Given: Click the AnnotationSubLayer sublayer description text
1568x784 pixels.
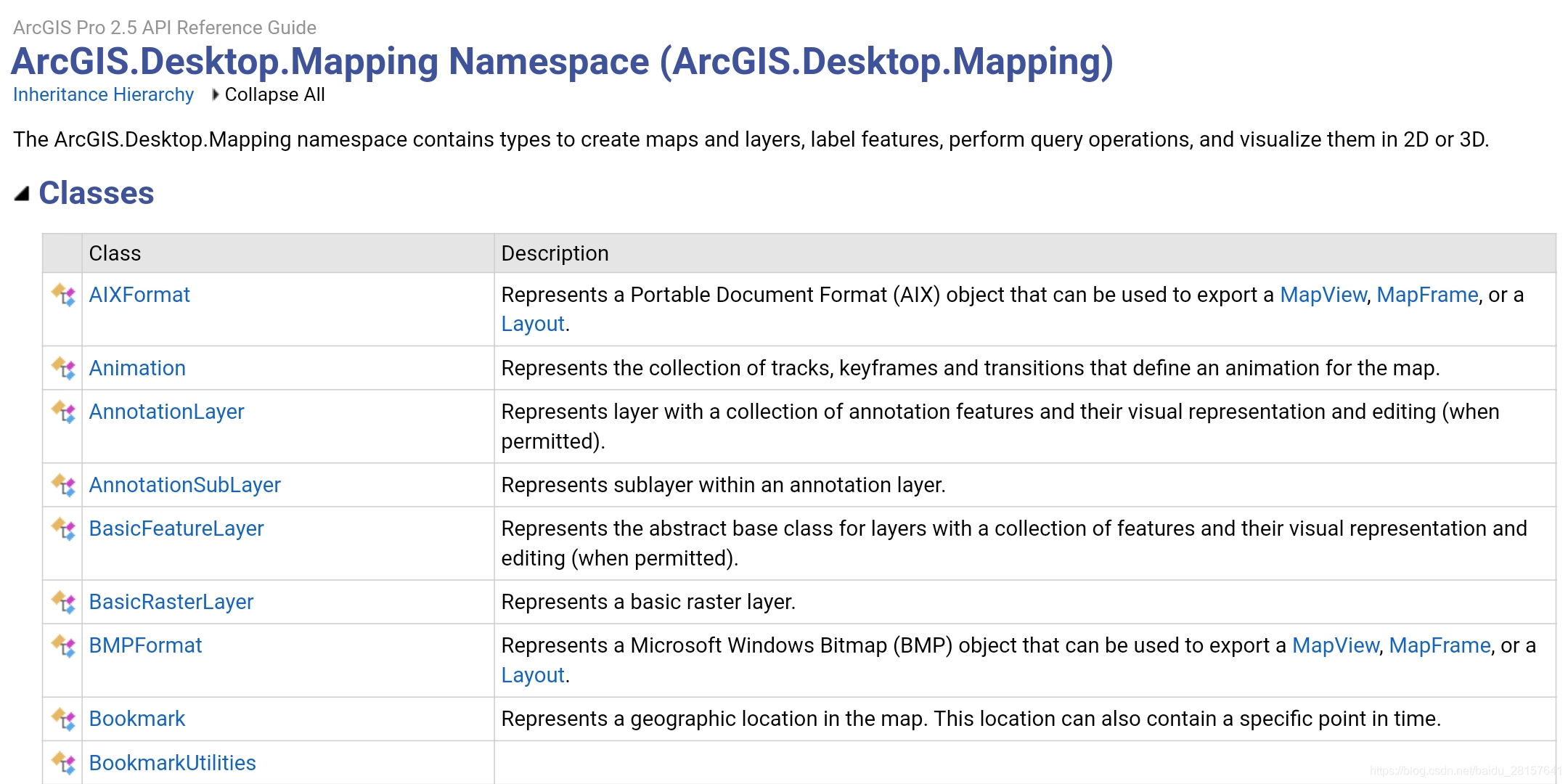Looking at the screenshot, I should pyautogui.click(x=723, y=485).
